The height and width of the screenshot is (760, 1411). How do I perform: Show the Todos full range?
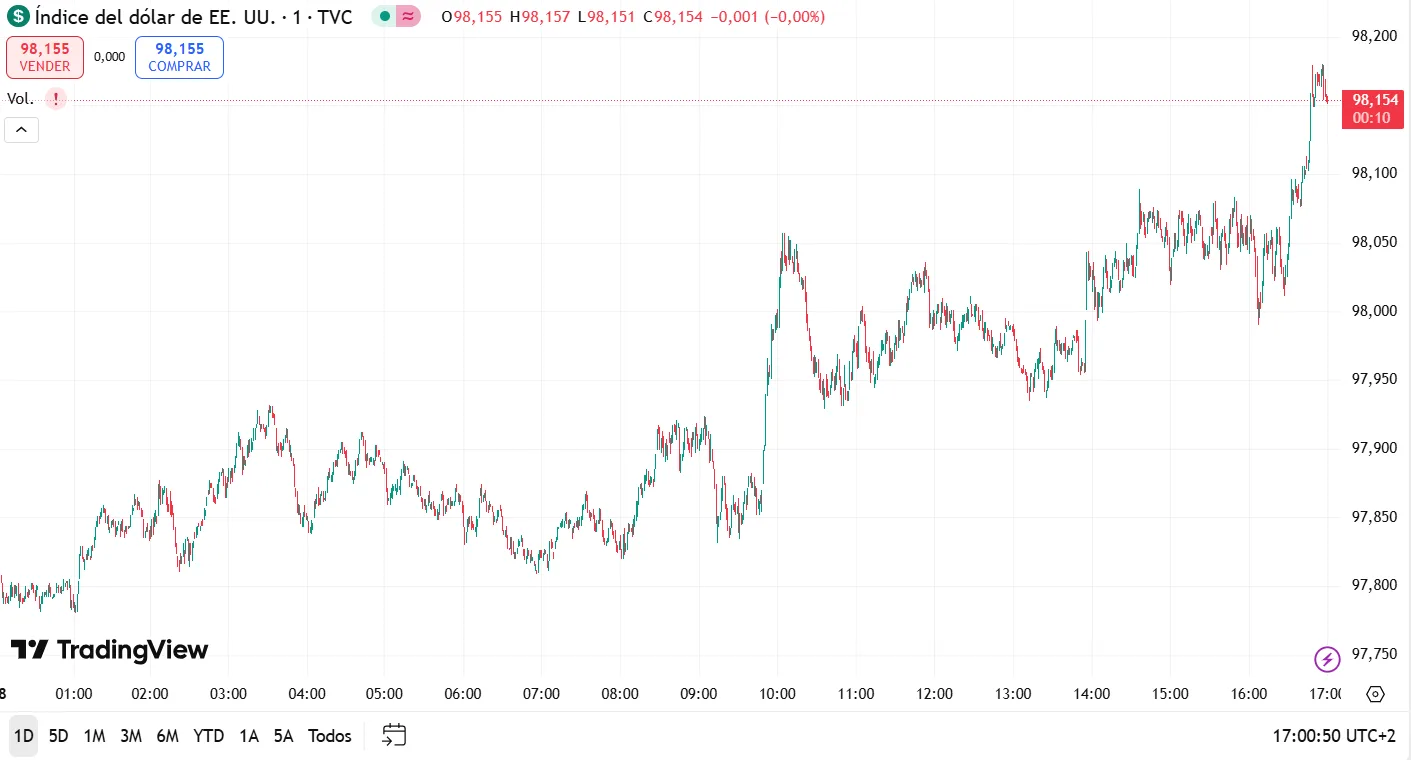(x=330, y=736)
